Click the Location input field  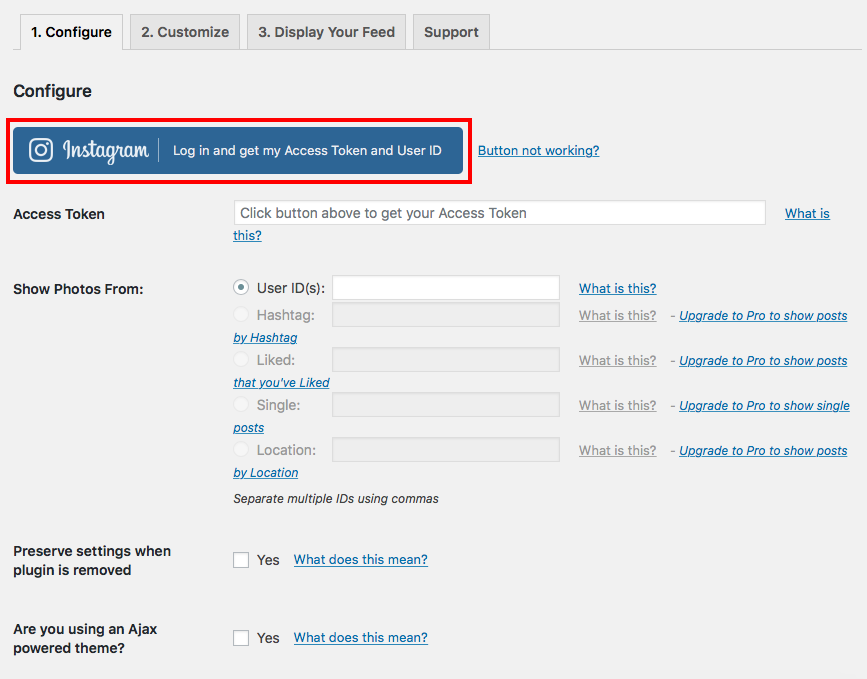tap(446, 450)
